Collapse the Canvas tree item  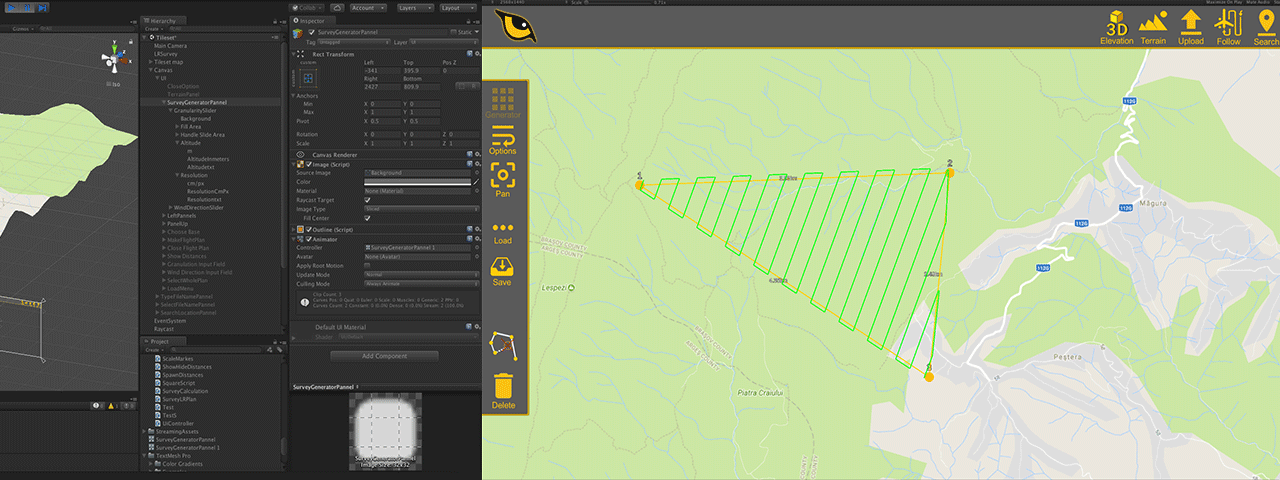coord(149,70)
